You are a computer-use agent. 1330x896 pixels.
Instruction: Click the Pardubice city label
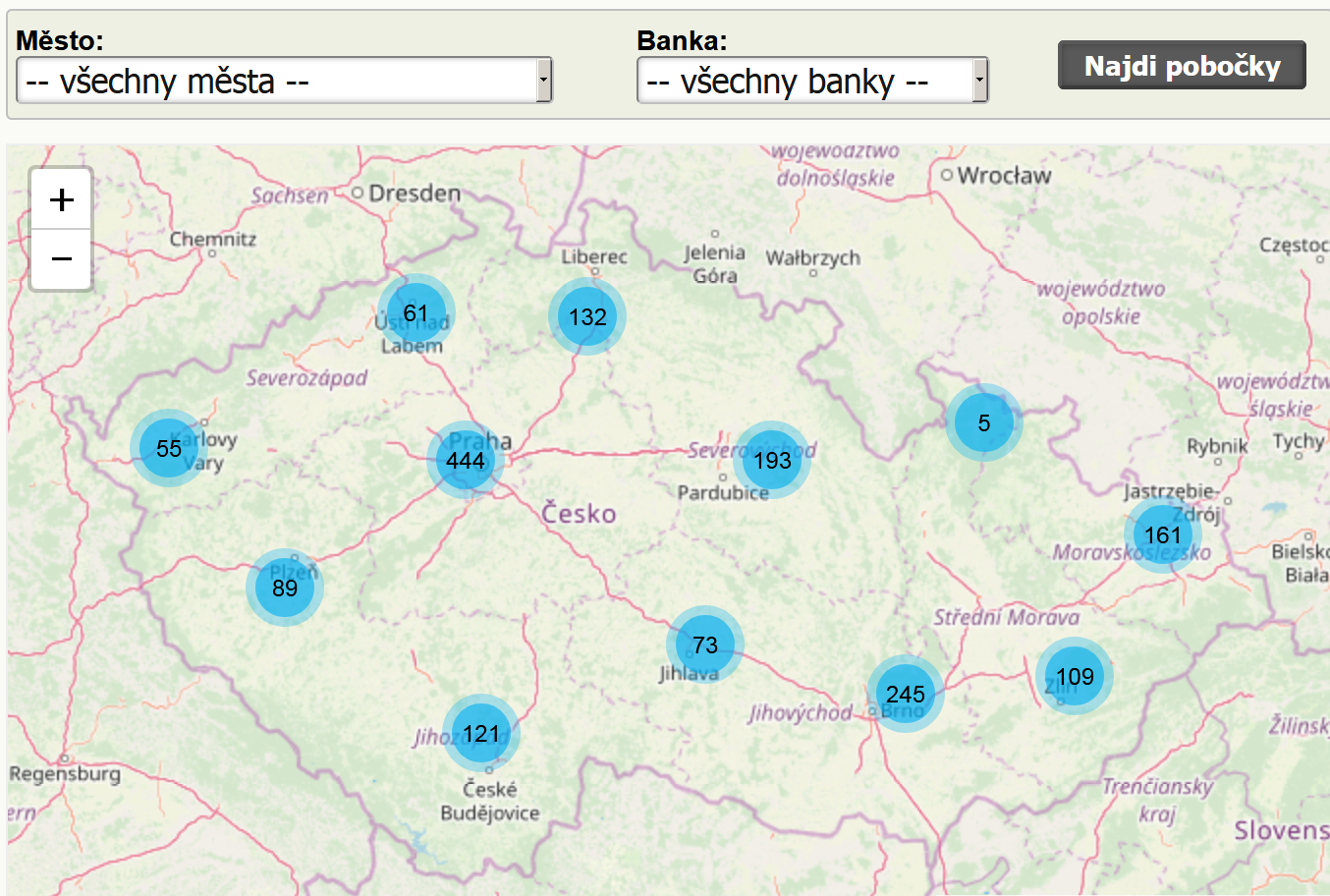[x=723, y=492]
